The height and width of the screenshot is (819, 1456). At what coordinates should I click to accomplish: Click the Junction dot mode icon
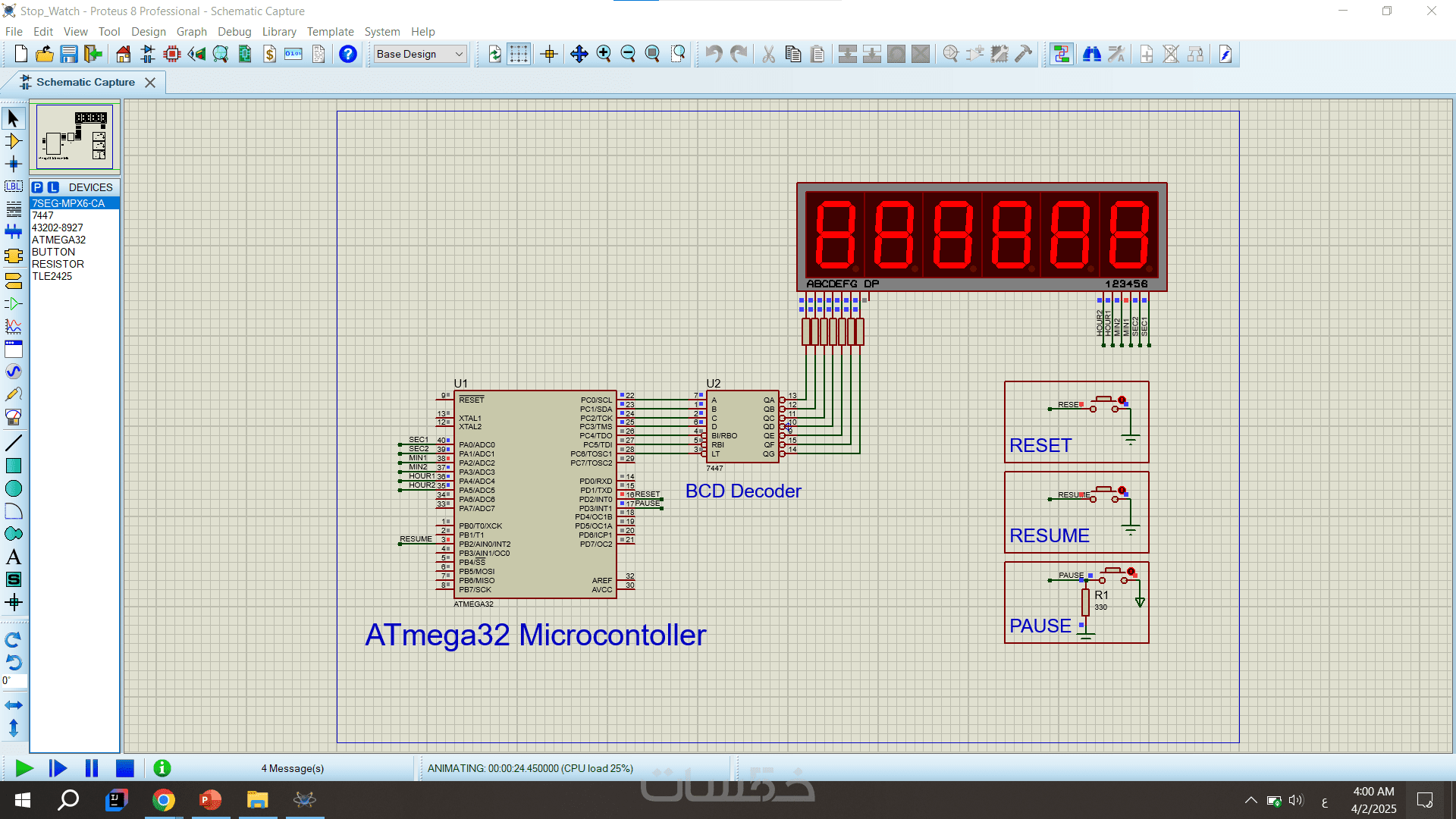13,164
